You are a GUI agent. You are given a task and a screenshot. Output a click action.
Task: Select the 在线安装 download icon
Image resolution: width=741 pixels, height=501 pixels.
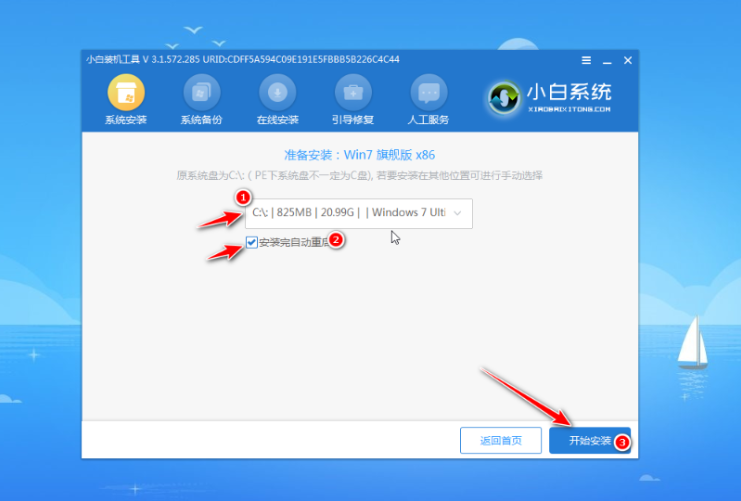(278, 93)
